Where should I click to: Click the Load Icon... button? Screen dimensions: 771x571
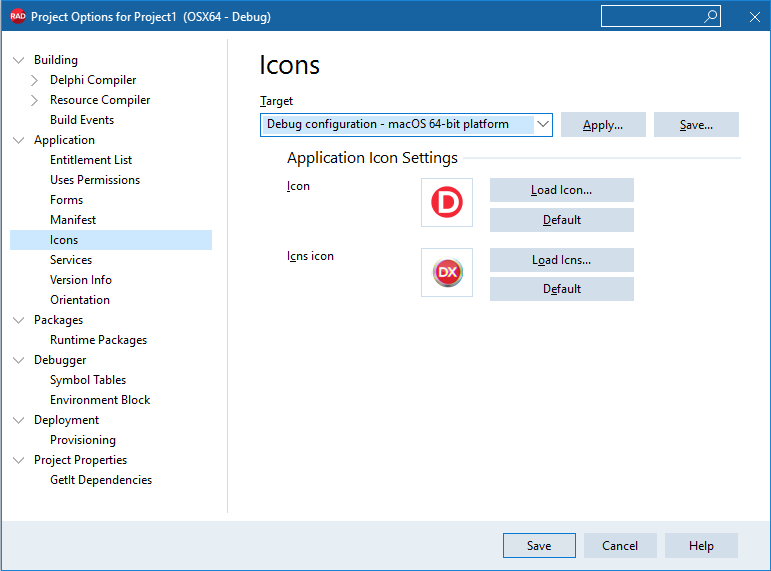pos(562,190)
